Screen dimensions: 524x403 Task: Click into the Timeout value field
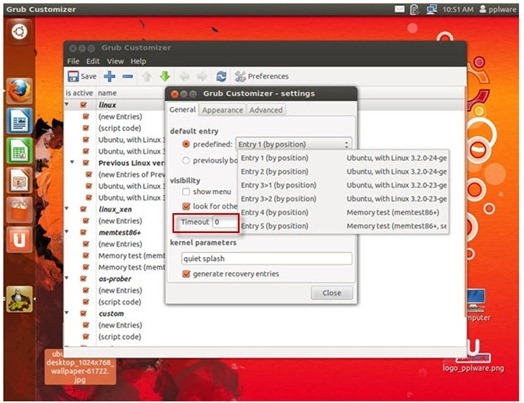225,222
